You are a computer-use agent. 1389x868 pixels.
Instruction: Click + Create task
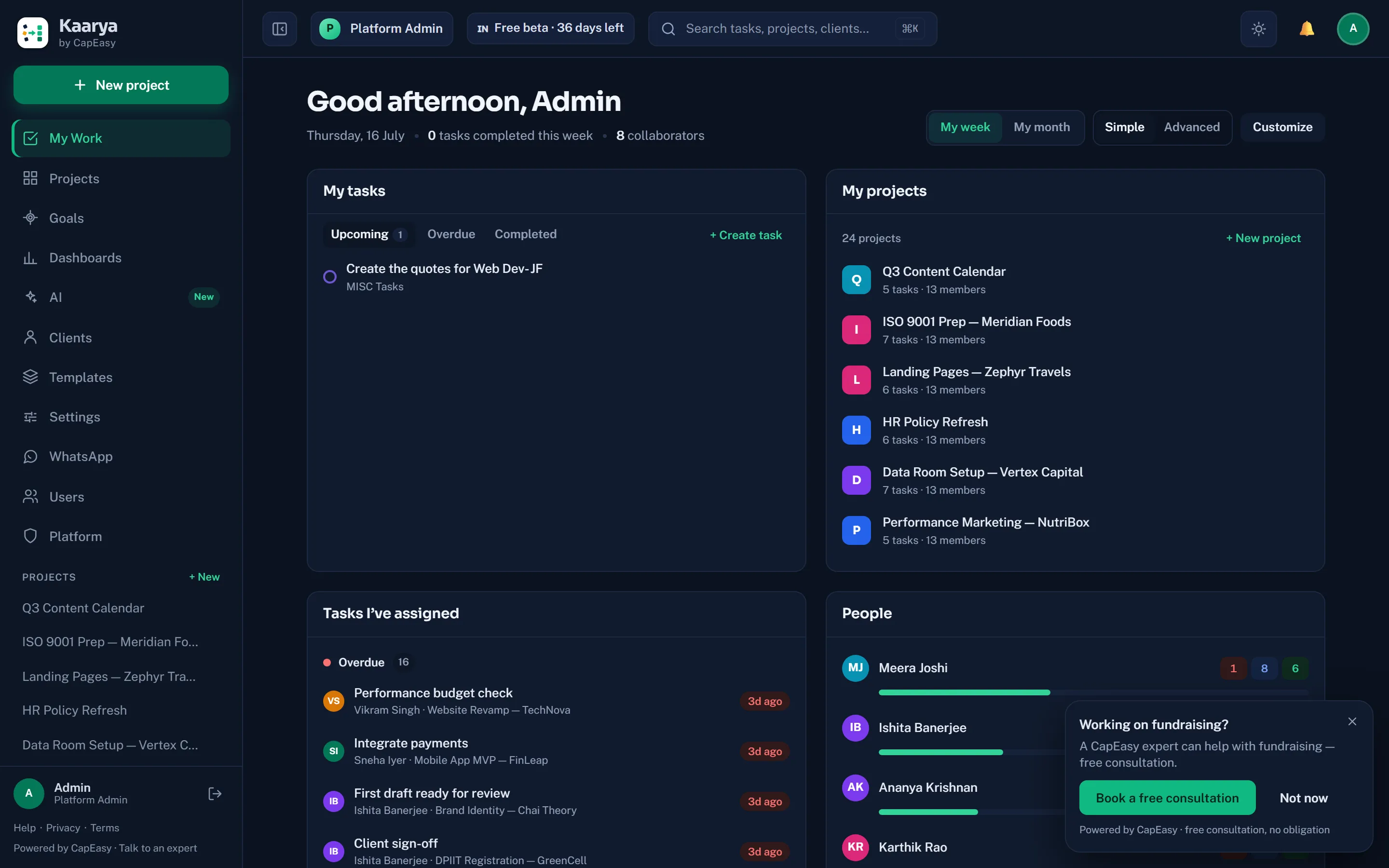[746, 235]
